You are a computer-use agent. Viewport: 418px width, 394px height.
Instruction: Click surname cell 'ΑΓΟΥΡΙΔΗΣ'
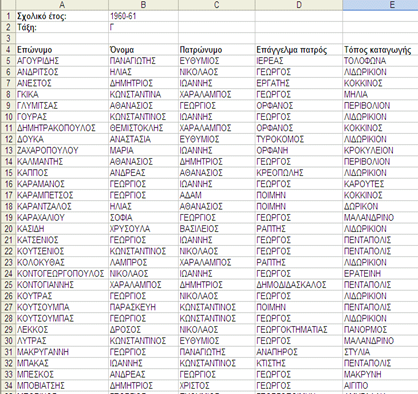click(62, 61)
